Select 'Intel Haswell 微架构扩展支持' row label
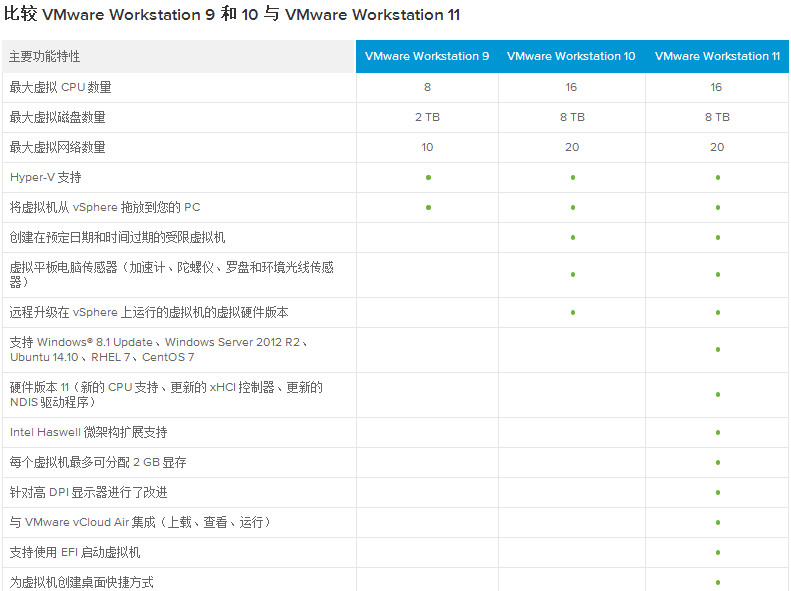Image resolution: width=791 pixels, height=591 pixels. tap(88, 432)
